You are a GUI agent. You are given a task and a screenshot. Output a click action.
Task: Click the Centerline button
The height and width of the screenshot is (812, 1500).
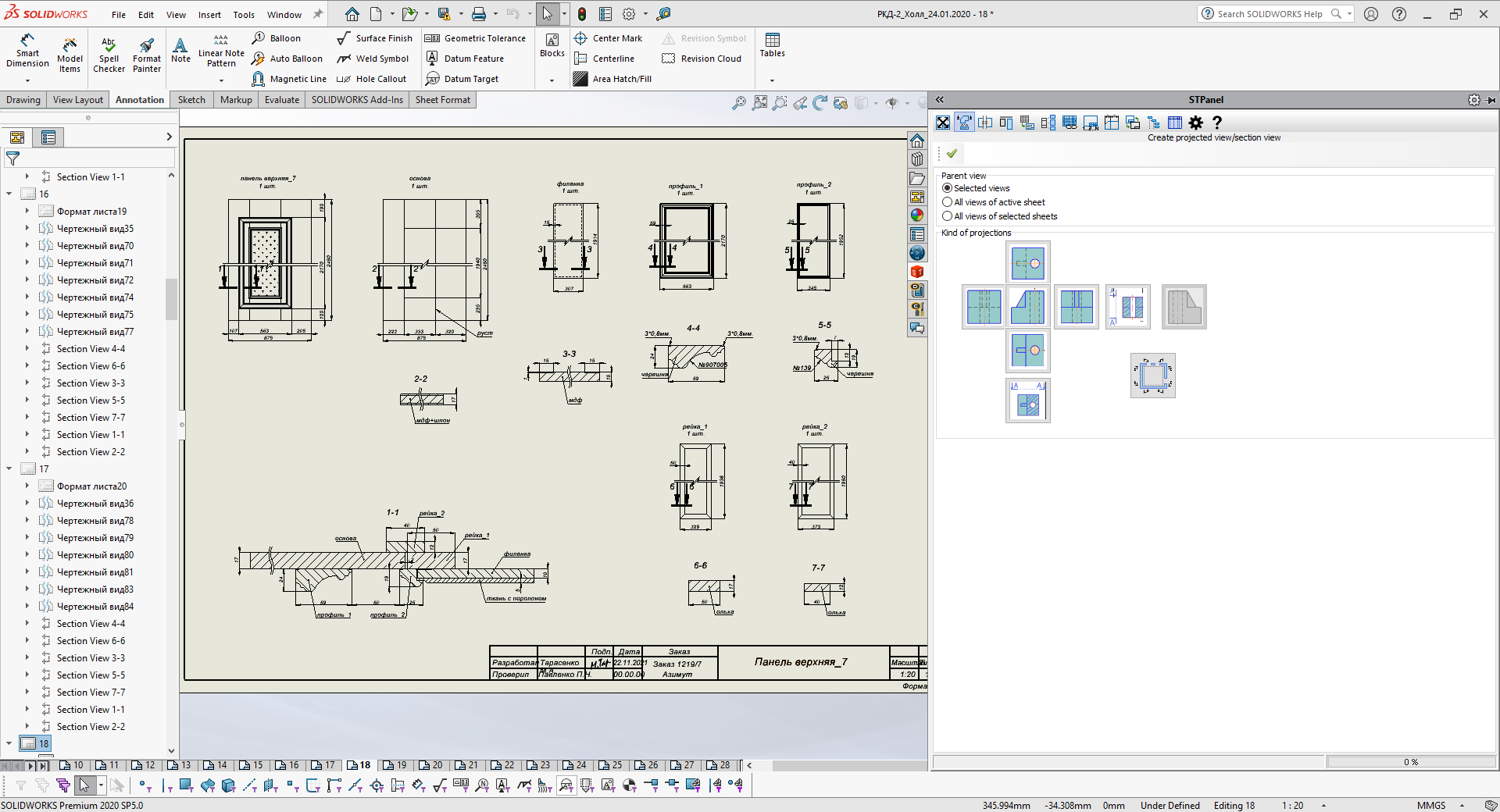point(604,59)
